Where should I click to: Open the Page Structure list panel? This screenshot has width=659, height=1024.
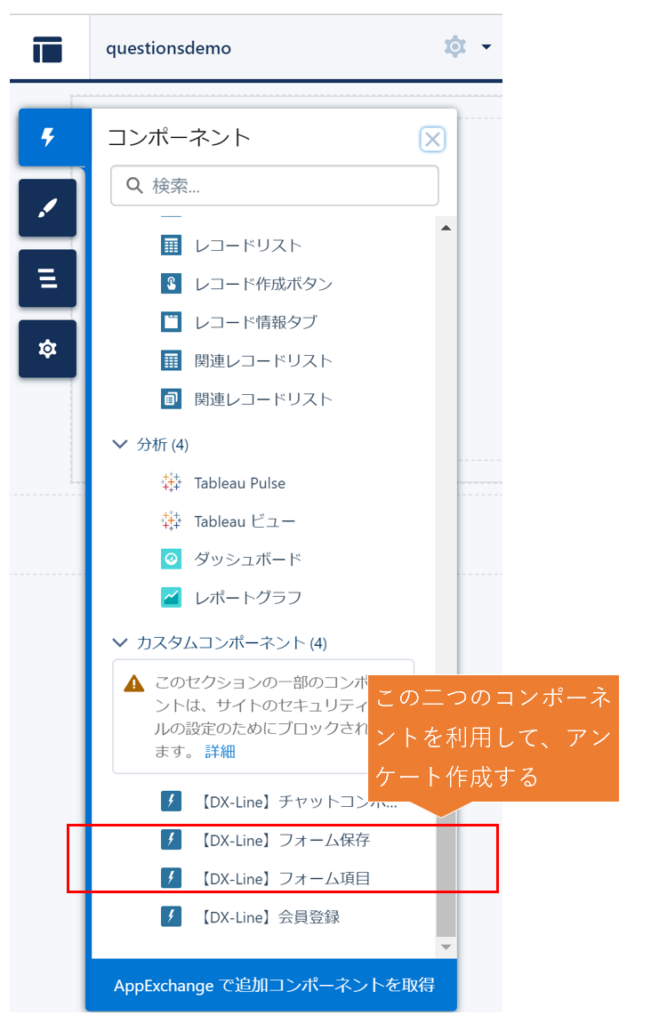pyautogui.click(x=47, y=278)
